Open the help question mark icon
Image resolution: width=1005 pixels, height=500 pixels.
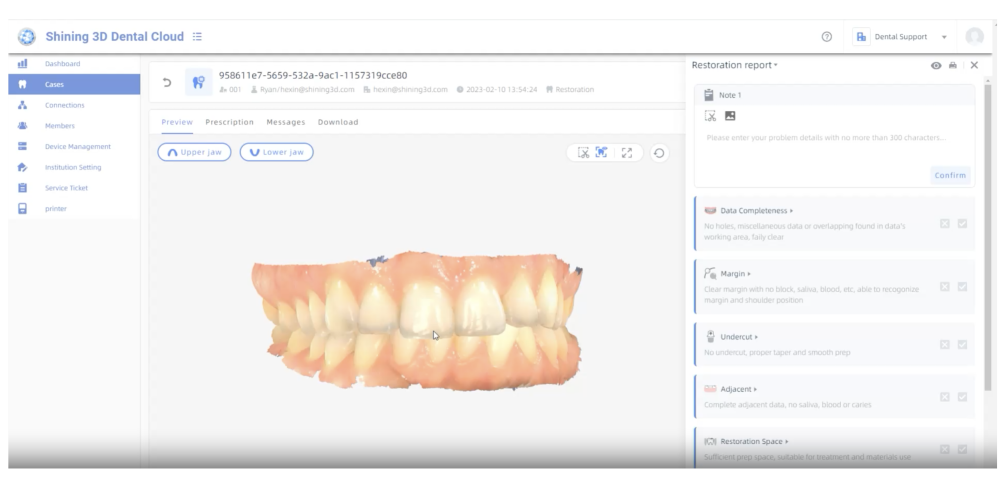[826, 37]
